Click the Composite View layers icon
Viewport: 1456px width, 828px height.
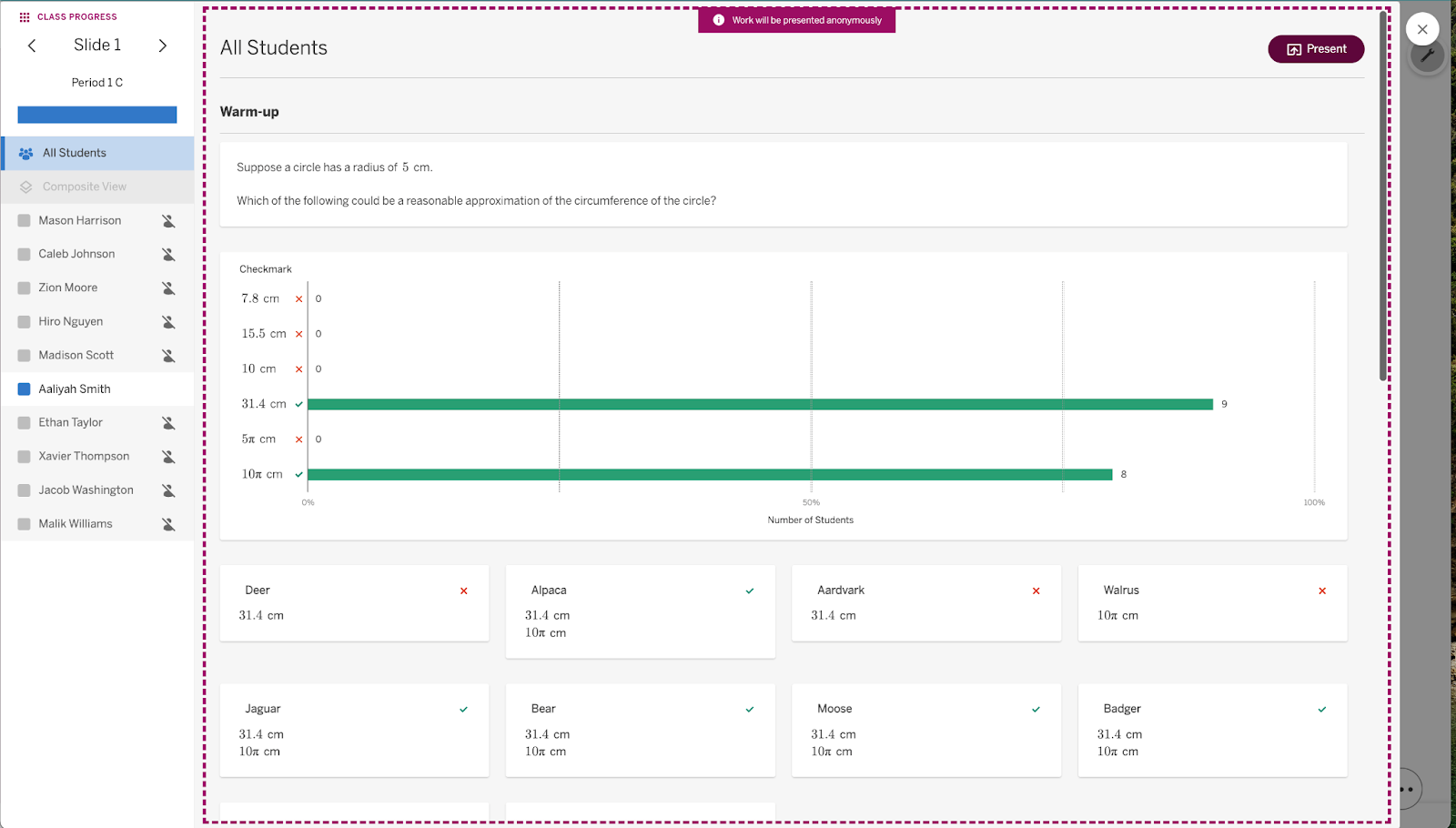tap(25, 187)
